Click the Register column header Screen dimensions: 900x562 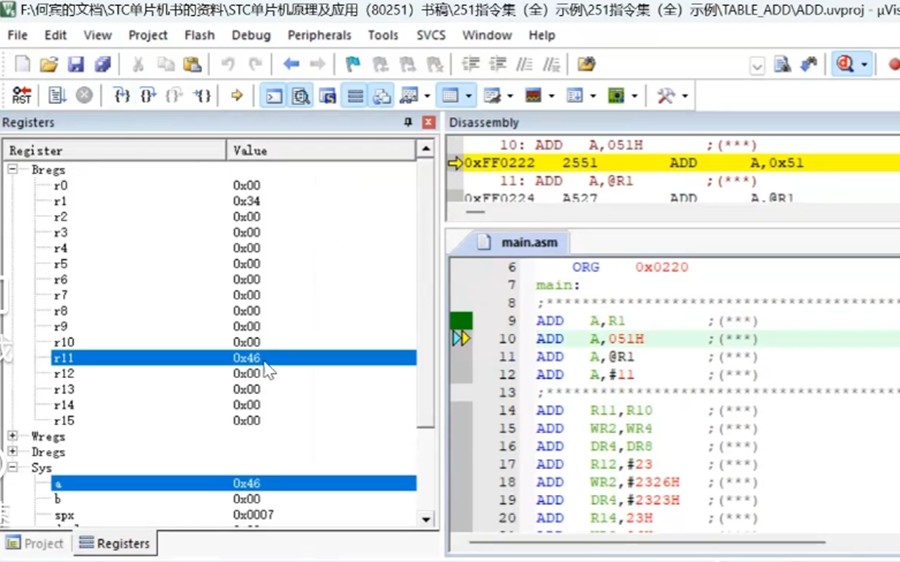(115, 150)
